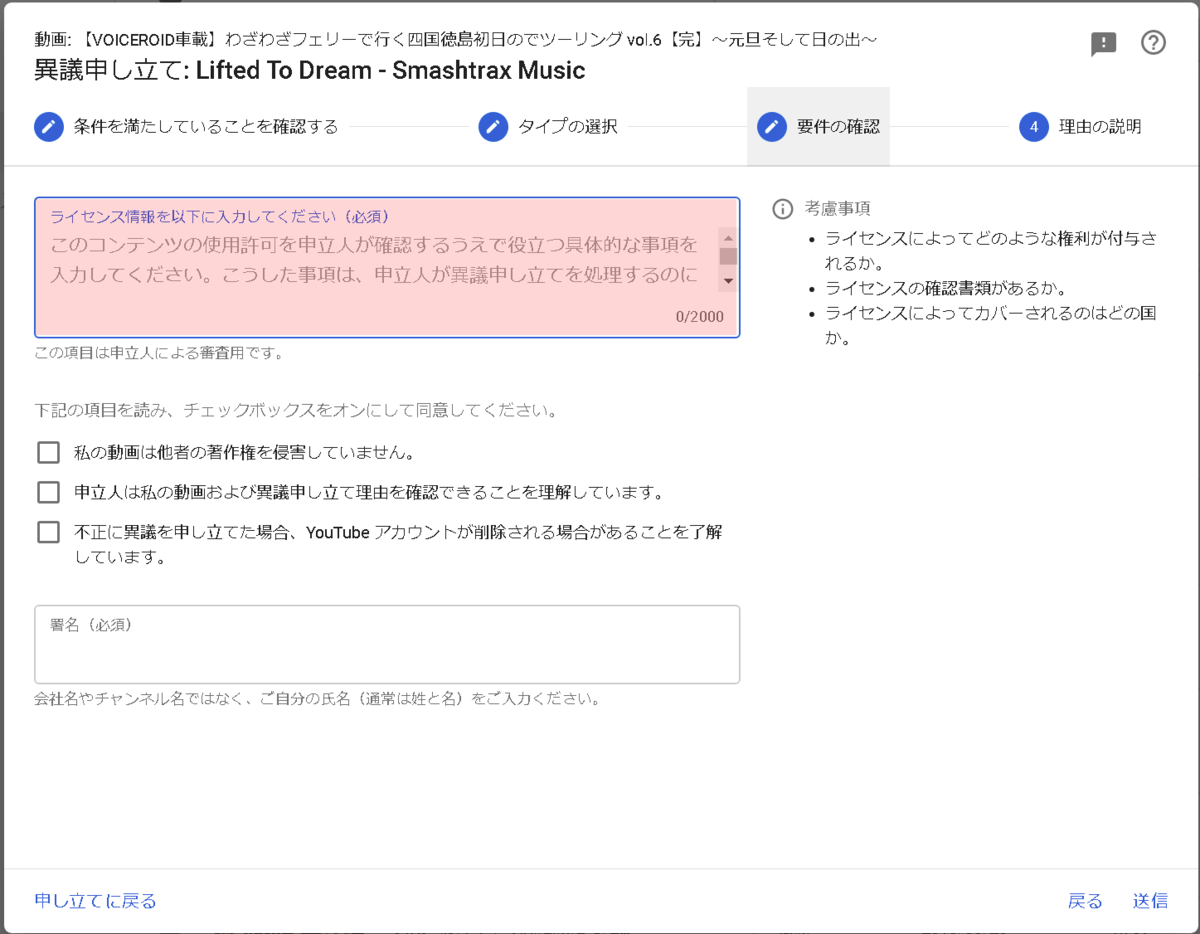Viewport: 1200px width, 934px height.
Task: Go to step タイプの選択
Action: coord(548,127)
